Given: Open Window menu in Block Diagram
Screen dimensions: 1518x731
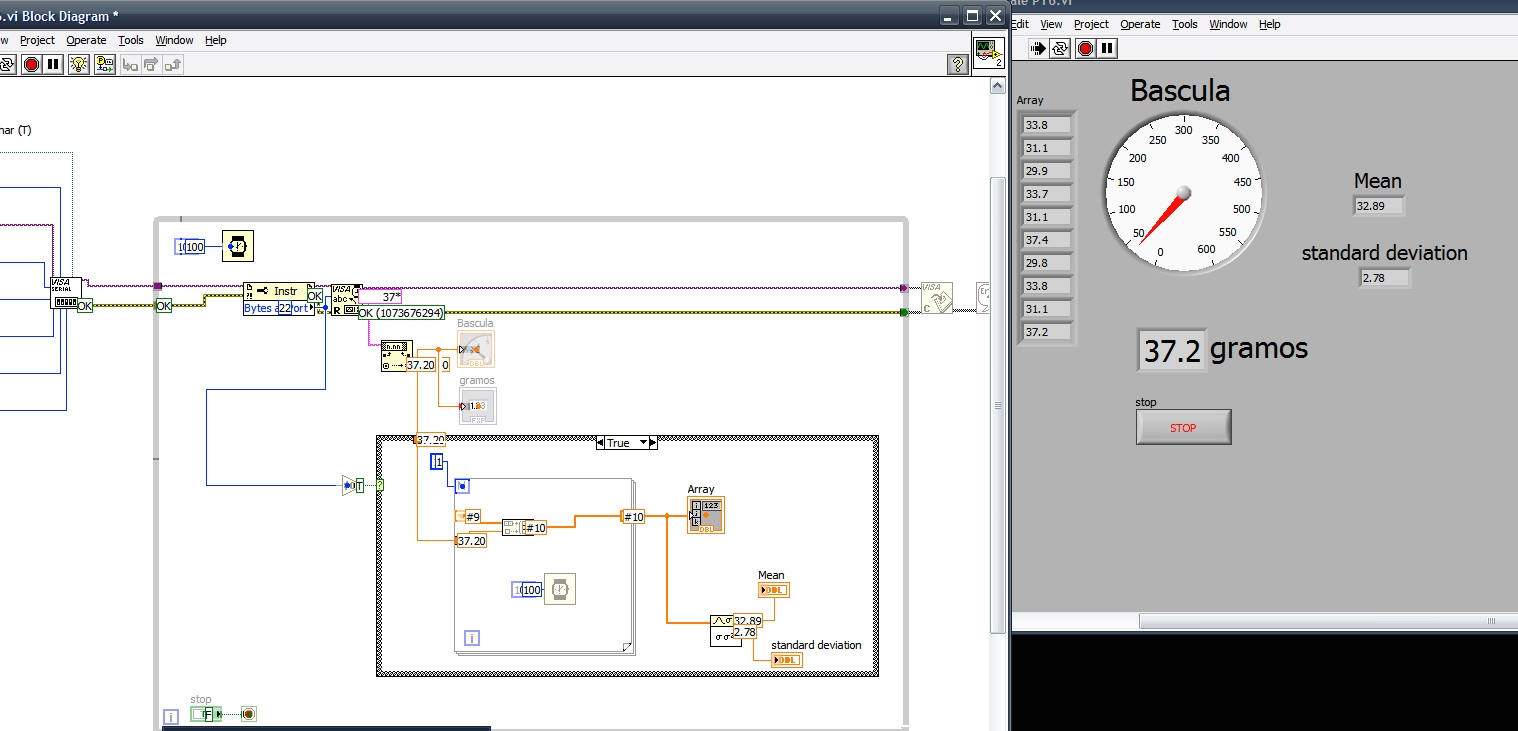Looking at the screenshot, I should point(174,40).
